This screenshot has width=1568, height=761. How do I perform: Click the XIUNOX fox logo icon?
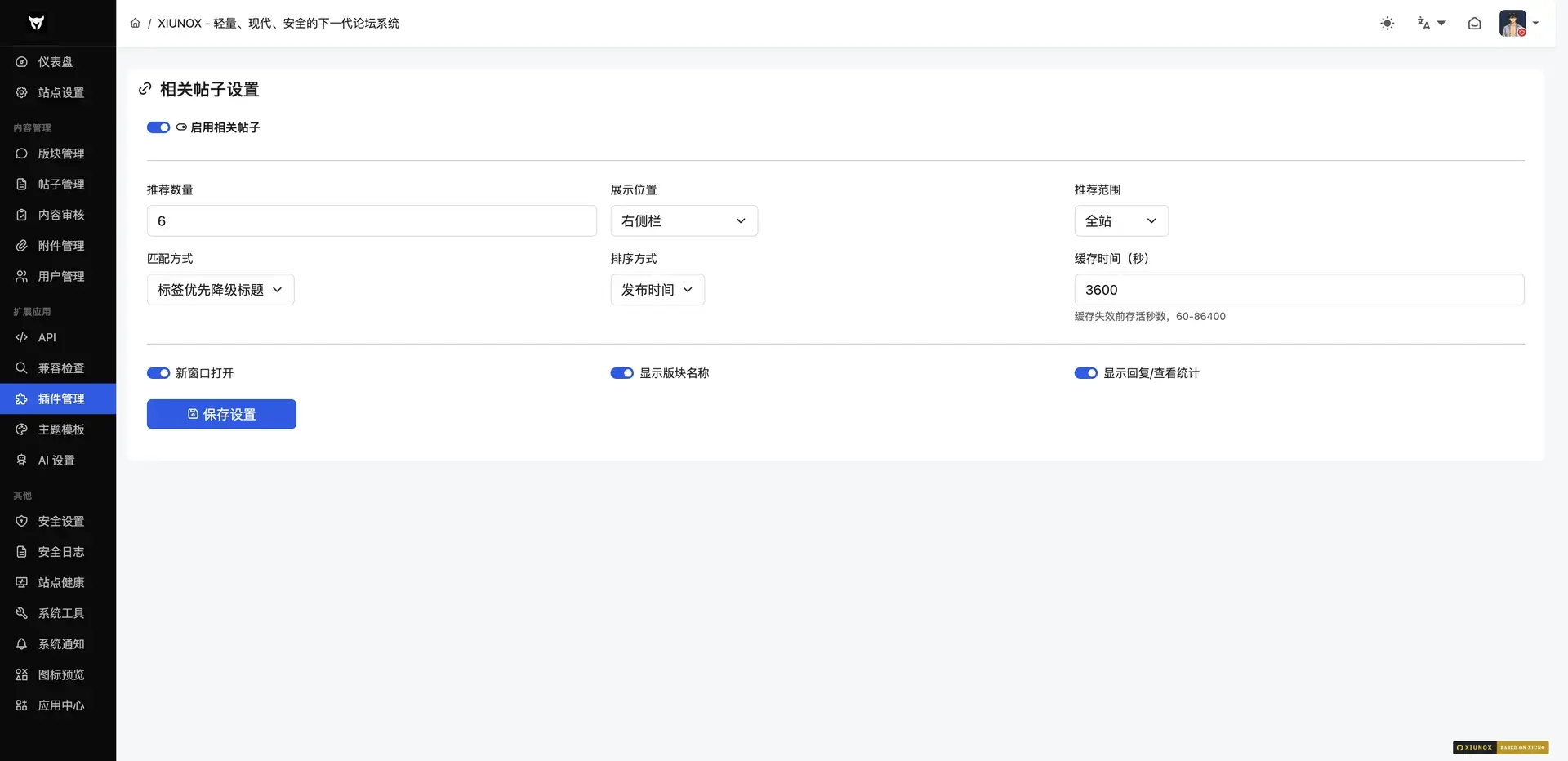tap(36, 23)
